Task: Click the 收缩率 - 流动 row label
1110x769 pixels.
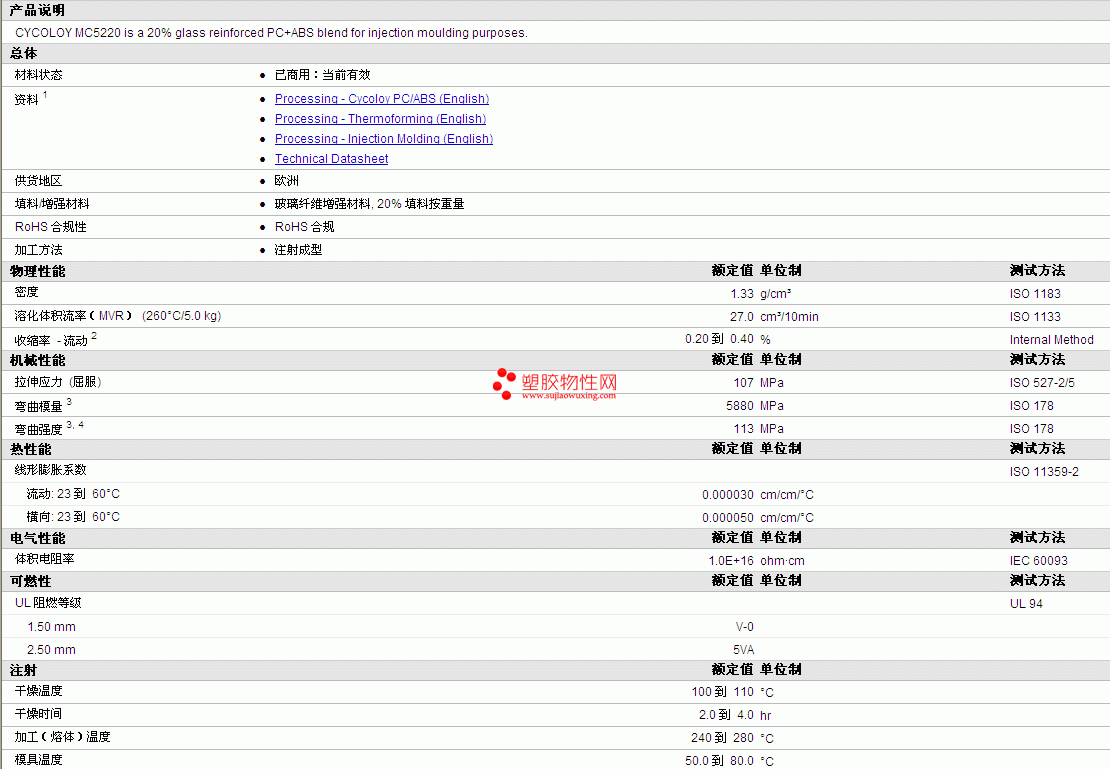Action: pos(51,341)
